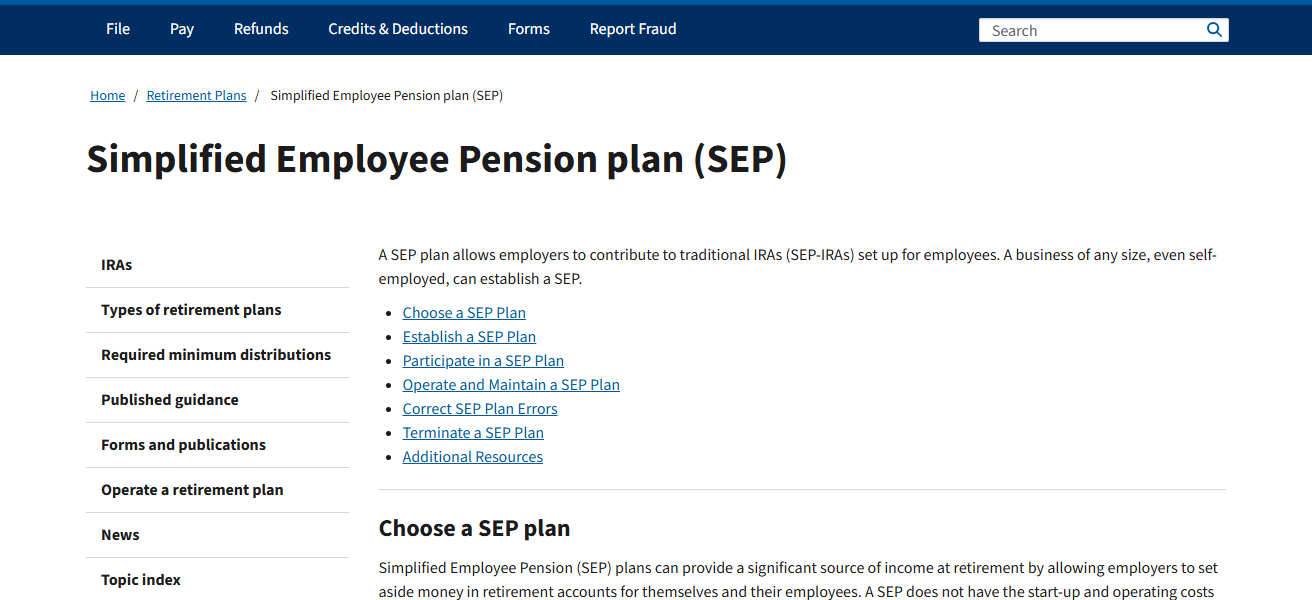This screenshot has height=600, width=1312.
Task: Open Credits & Deductions
Action: [x=397, y=29]
